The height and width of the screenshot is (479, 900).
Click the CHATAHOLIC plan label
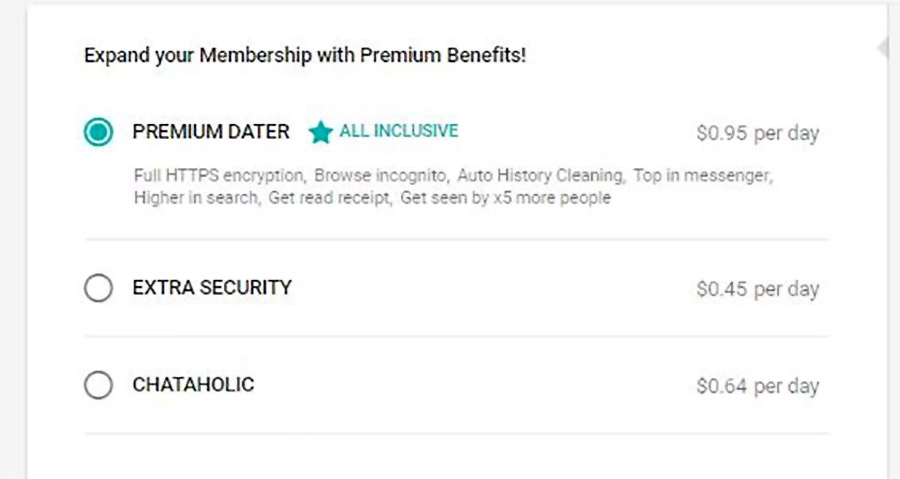pyautogui.click(x=193, y=385)
